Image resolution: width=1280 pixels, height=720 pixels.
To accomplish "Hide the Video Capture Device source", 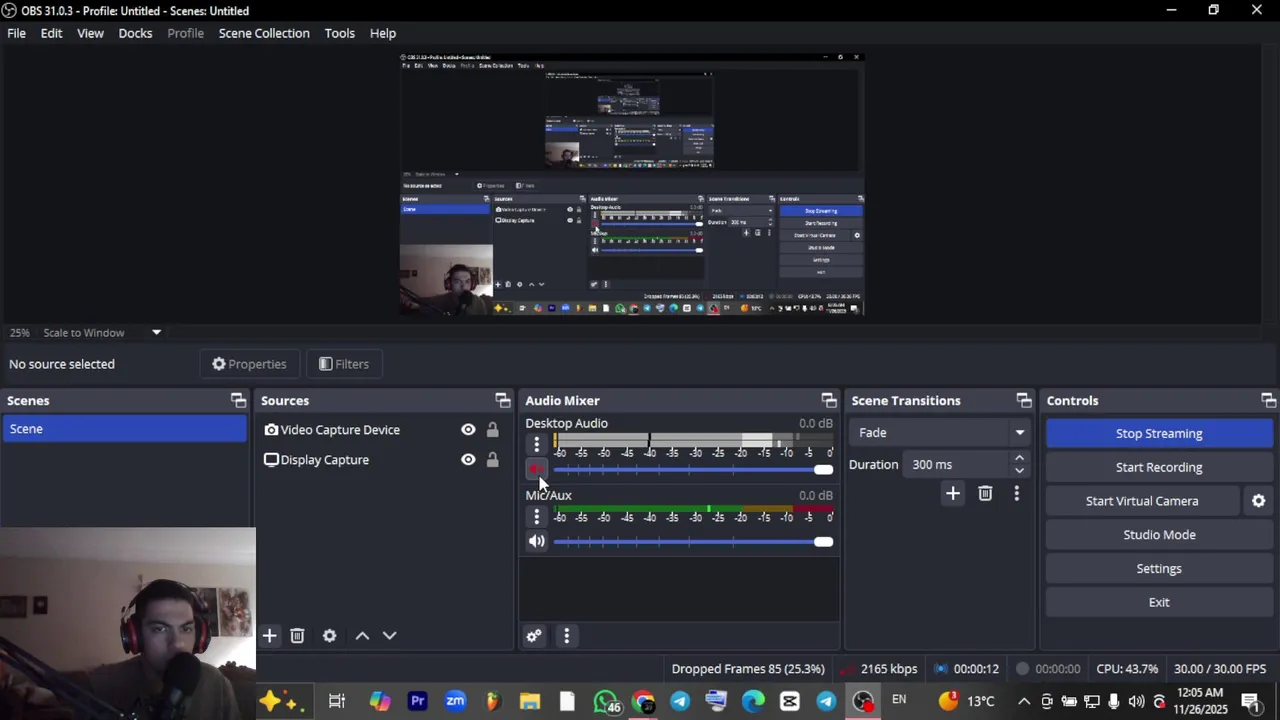I will pos(468,430).
